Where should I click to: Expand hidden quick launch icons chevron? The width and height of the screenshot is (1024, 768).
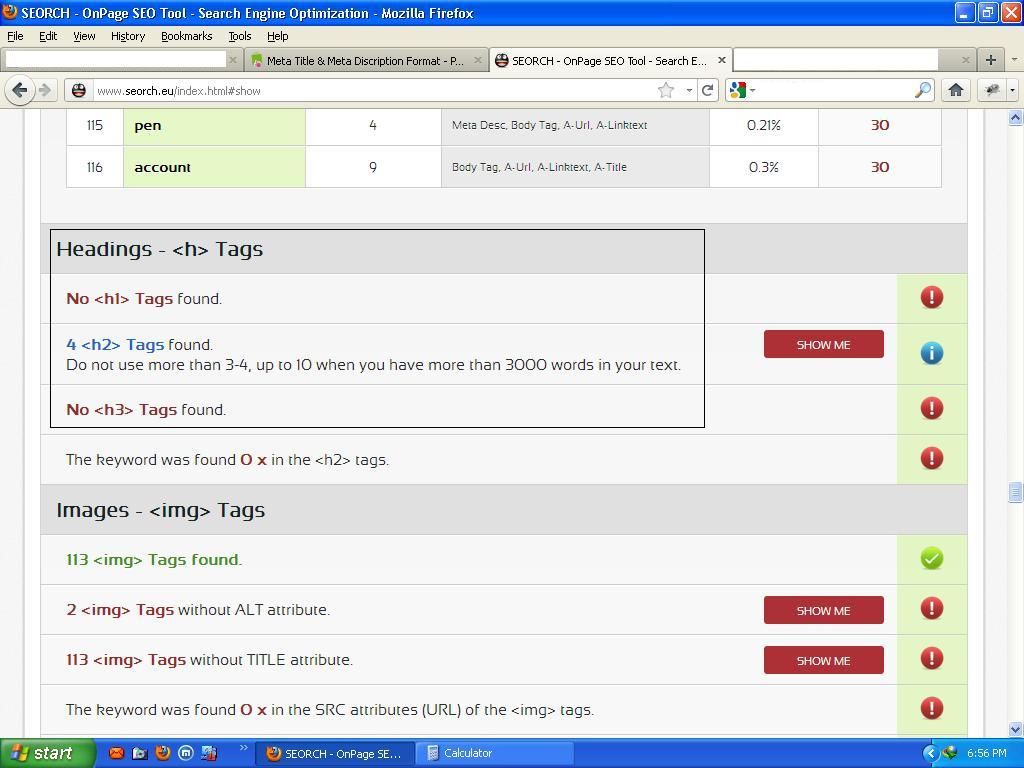pyautogui.click(x=242, y=749)
